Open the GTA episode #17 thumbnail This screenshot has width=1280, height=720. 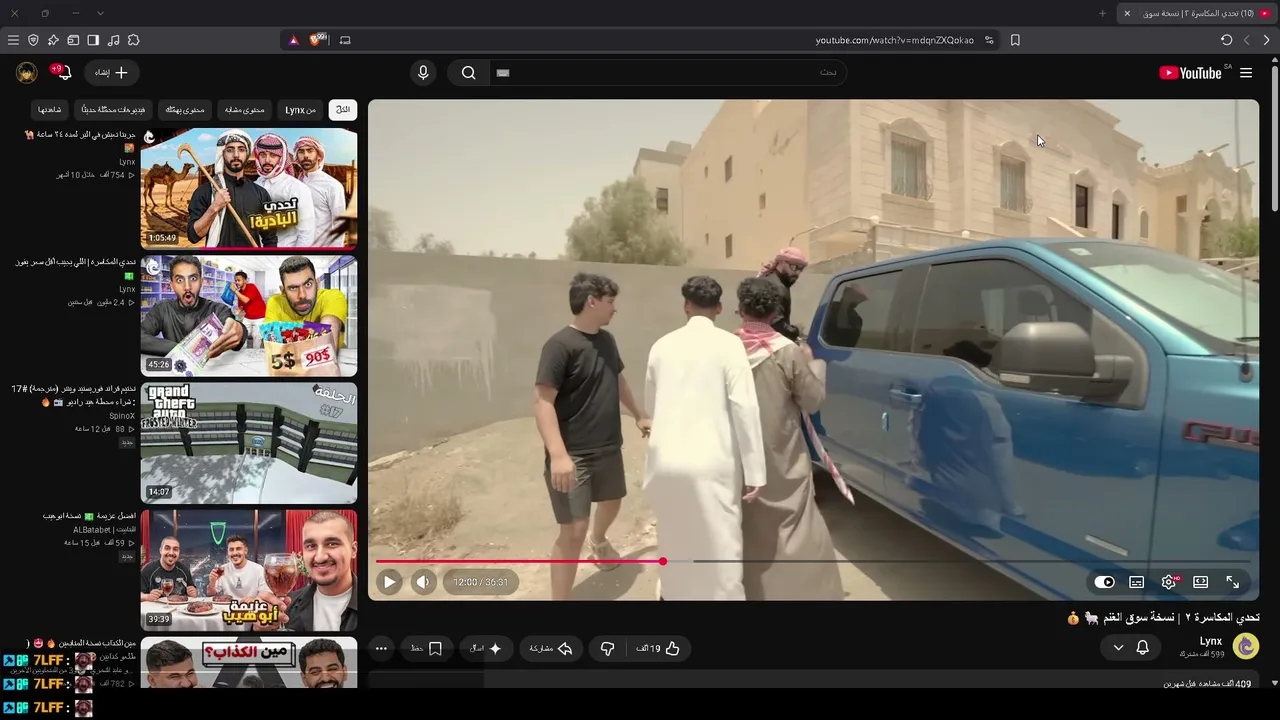pos(248,442)
